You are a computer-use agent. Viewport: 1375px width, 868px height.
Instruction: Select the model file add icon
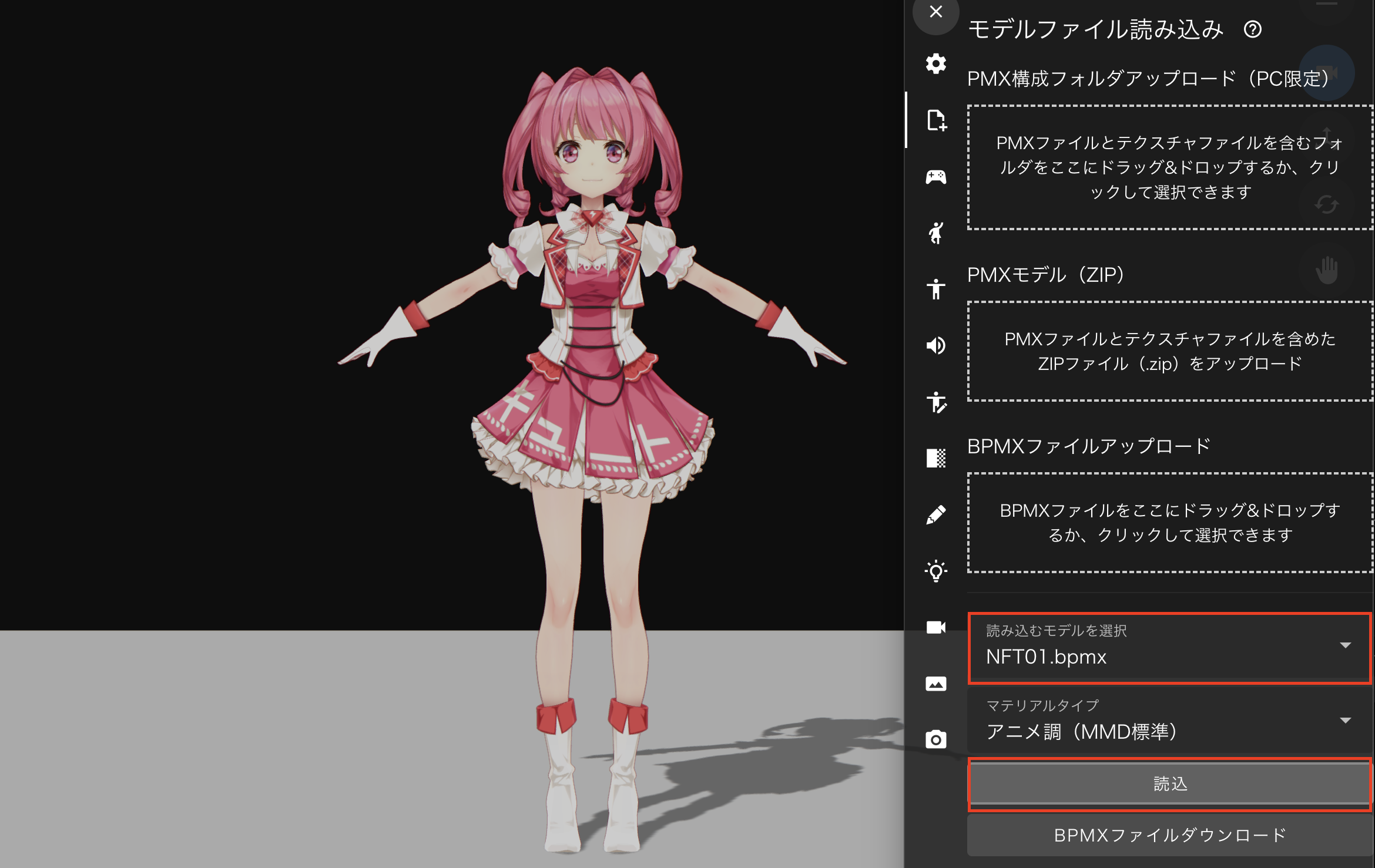click(x=935, y=120)
